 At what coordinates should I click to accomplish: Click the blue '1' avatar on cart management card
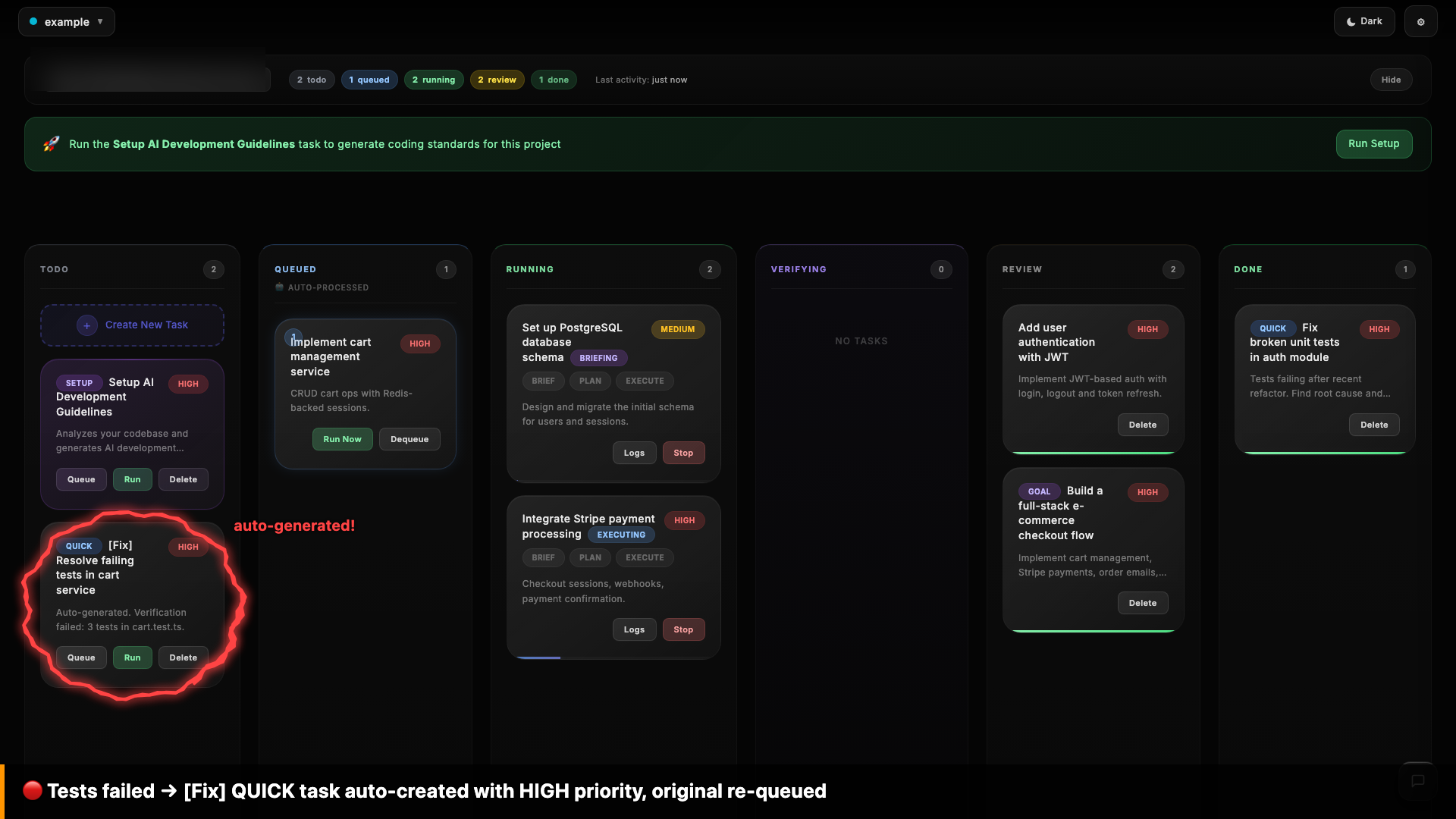click(293, 337)
